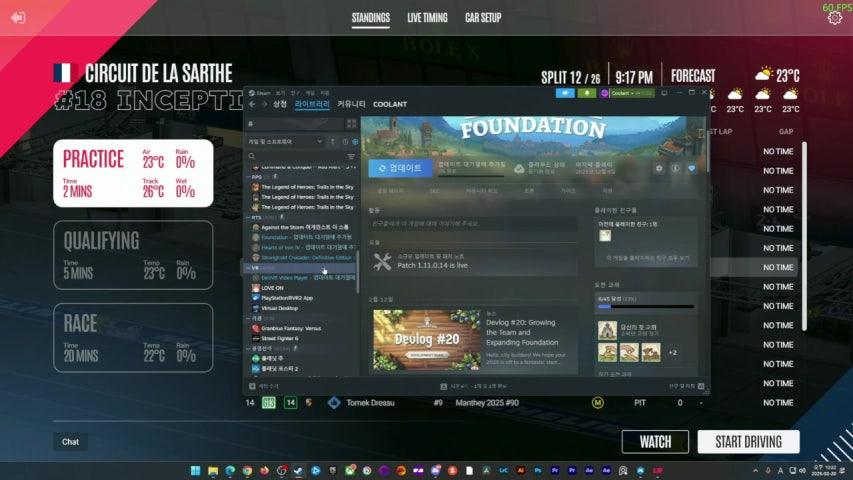853x480 pixels.
Task: Click the Steam announcements megaphone icon
Action: 565,93
